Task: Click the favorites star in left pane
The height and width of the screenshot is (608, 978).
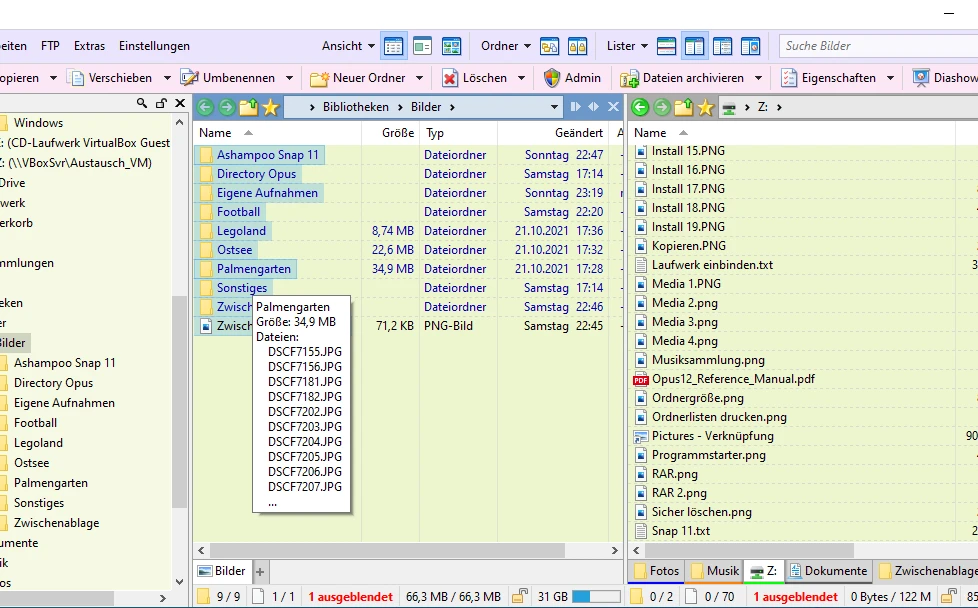Action: (270, 107)
